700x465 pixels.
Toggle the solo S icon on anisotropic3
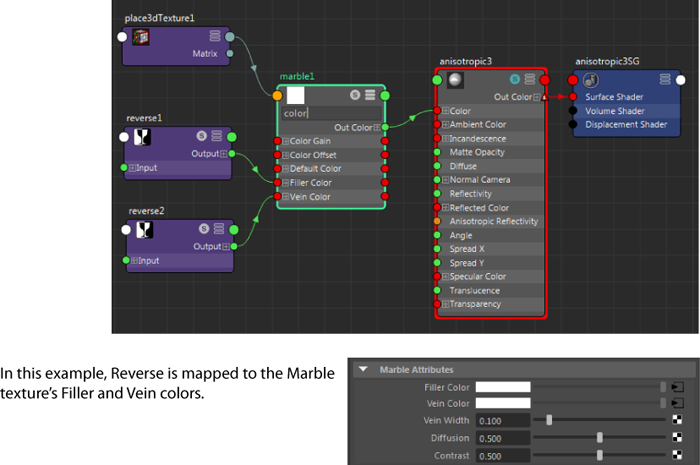click(515, 79)
